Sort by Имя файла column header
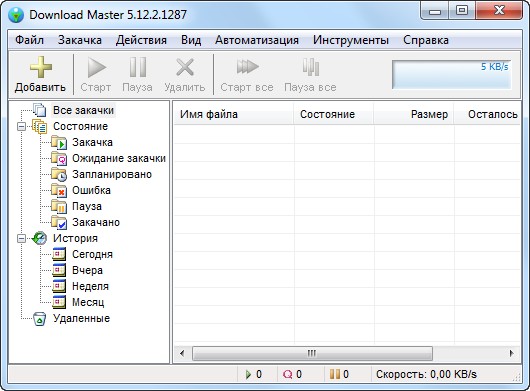 click(x=234, y=114)
